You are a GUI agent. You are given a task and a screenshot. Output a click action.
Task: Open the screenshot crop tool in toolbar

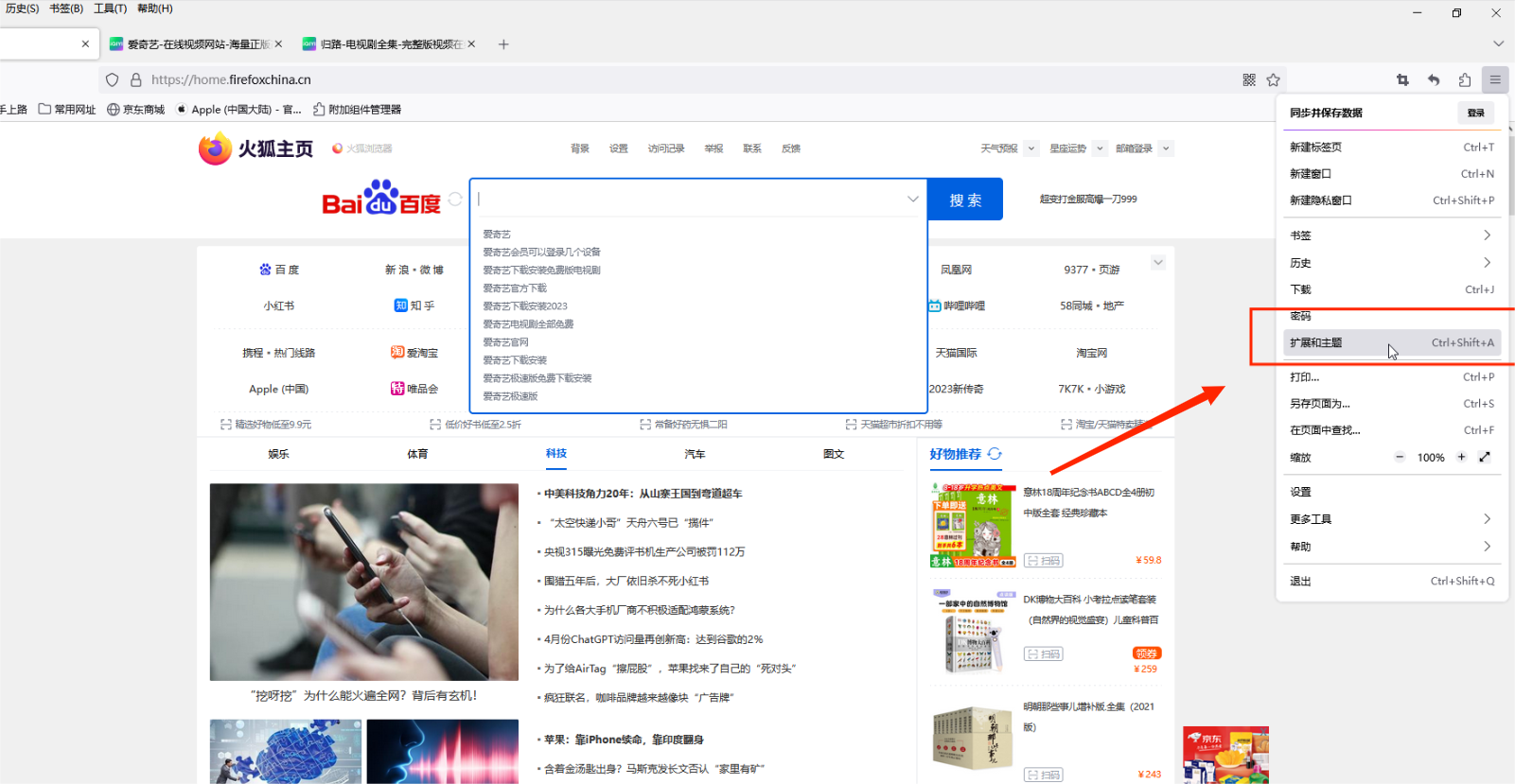click(x=1402, y=80)
